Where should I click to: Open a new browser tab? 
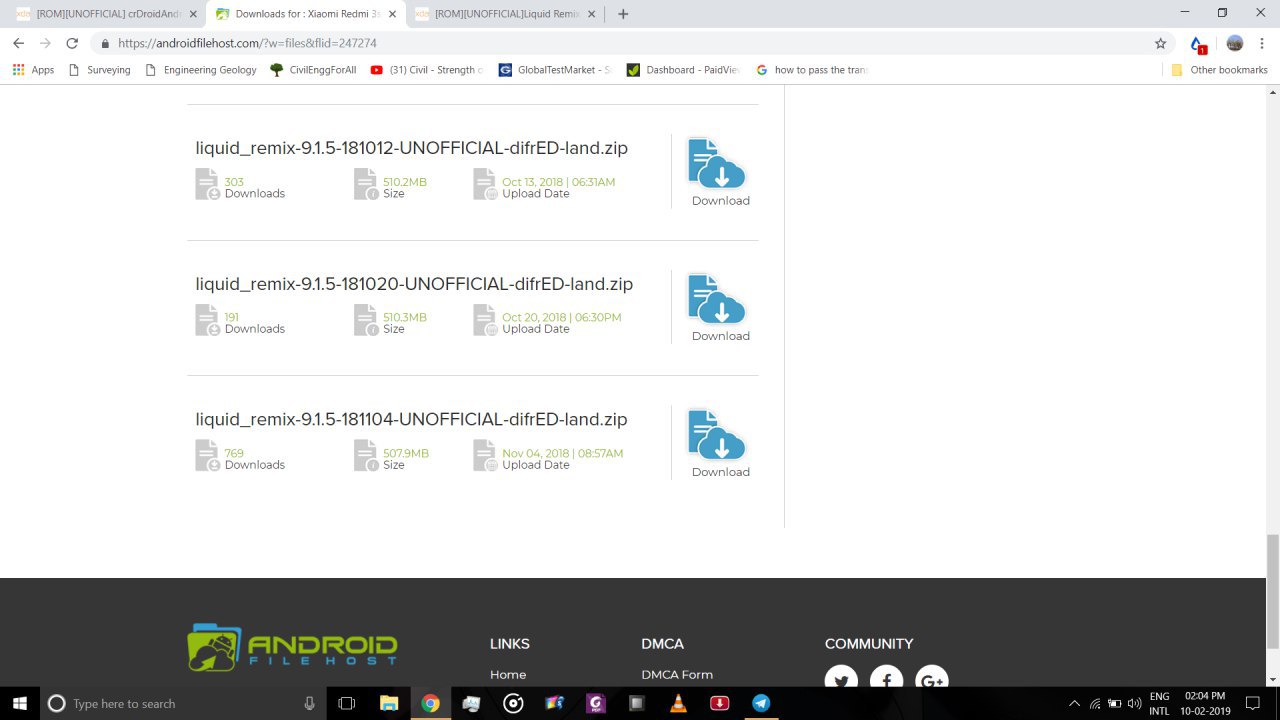tap(623, 14)
